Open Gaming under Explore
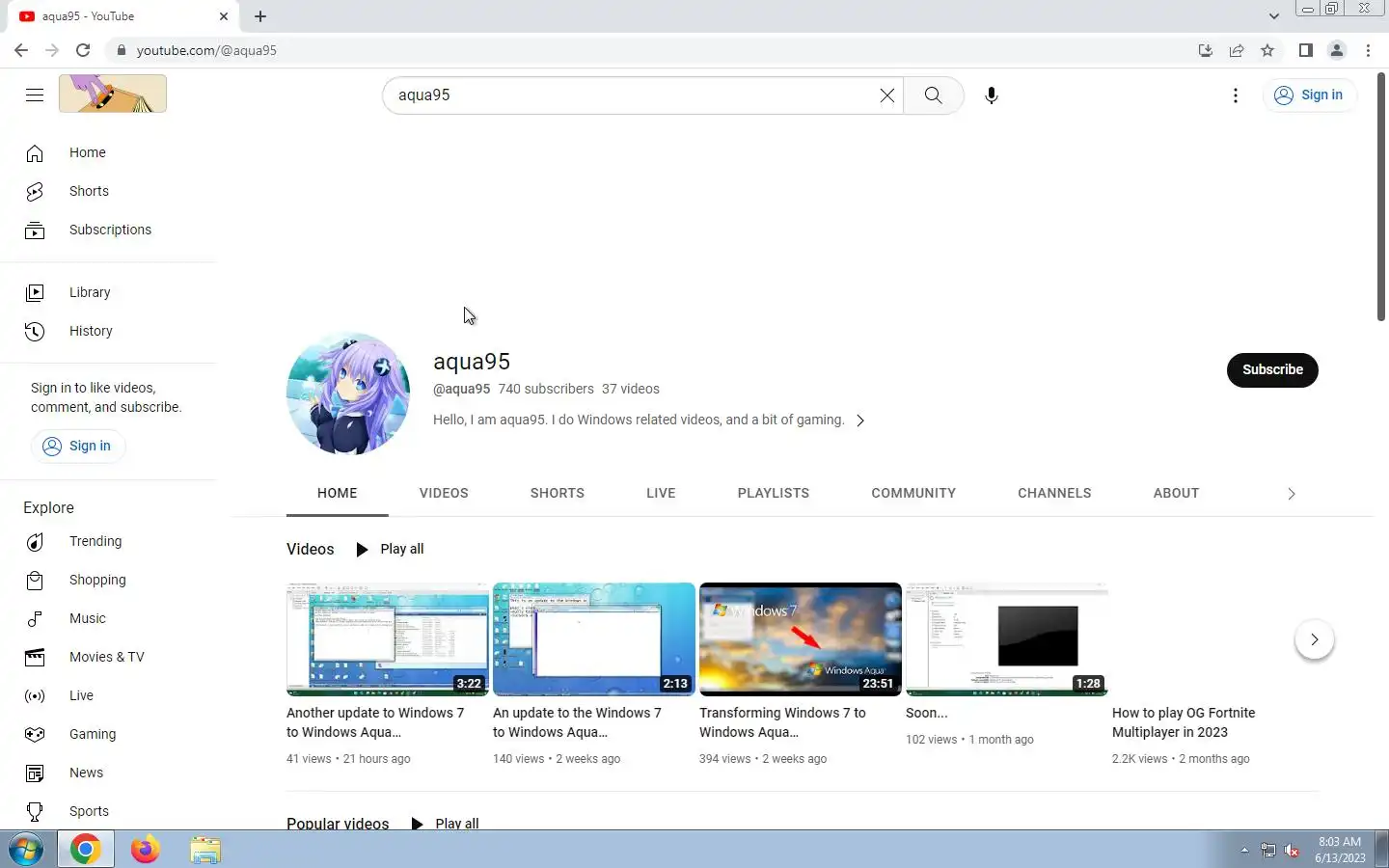The image size is (1389, 868). (108, 734)
